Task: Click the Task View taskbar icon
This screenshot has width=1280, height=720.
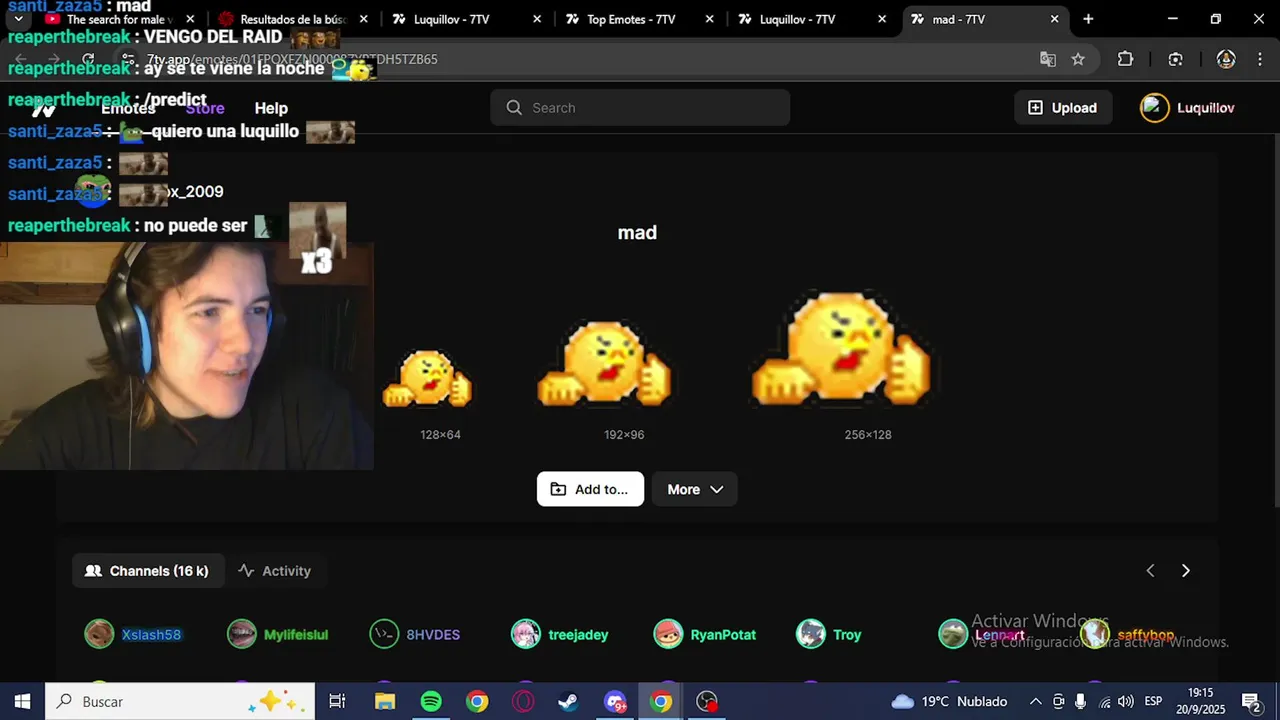Action: click(x=338, y=702)
